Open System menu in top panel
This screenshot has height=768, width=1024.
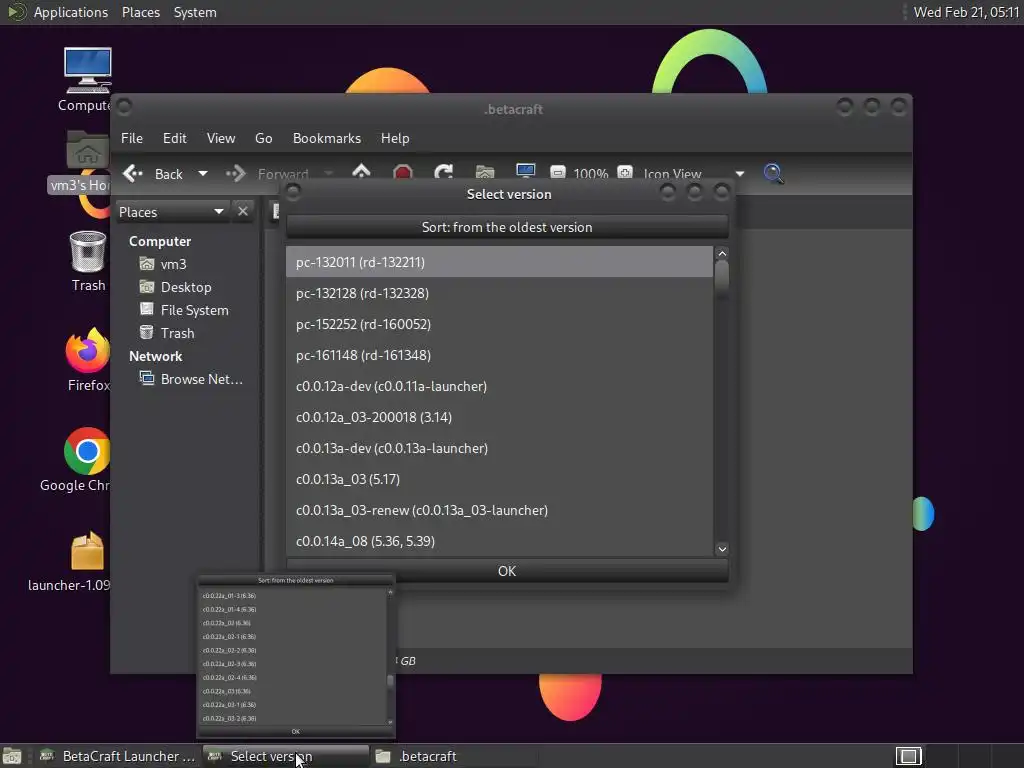point(195,12)
